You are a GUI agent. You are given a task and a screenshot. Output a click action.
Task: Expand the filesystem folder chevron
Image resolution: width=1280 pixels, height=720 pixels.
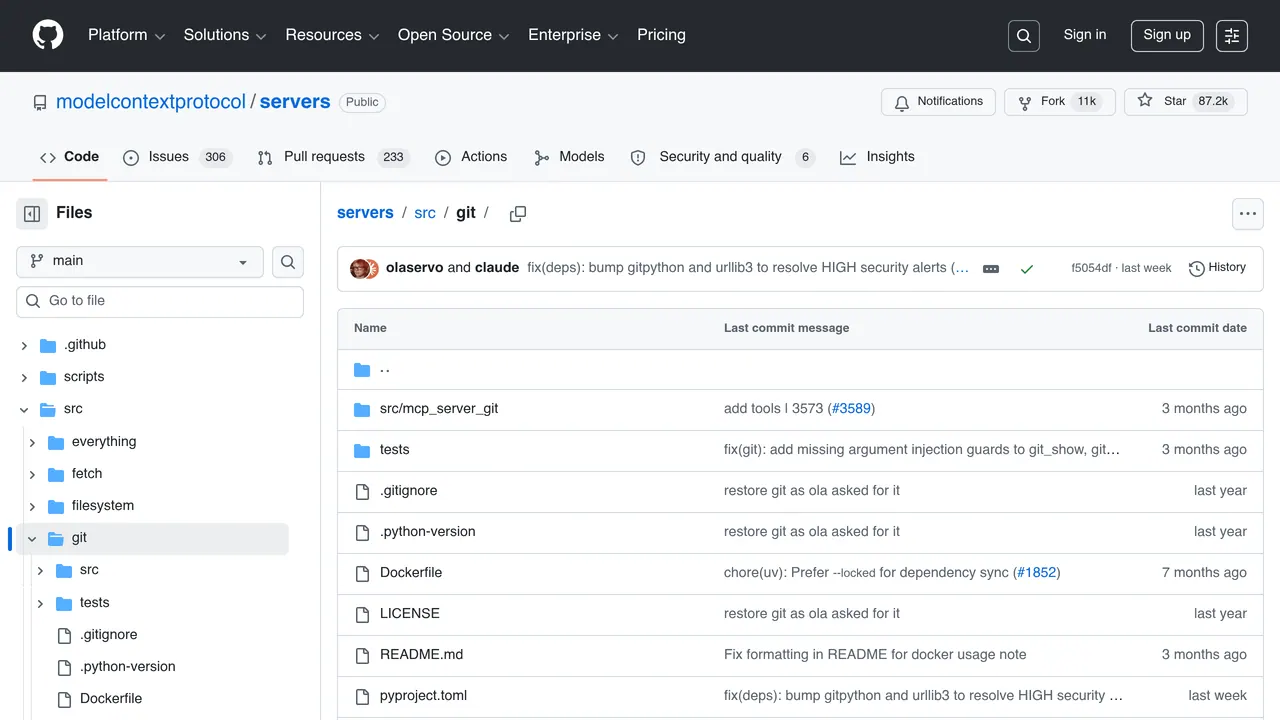(32, 506)
